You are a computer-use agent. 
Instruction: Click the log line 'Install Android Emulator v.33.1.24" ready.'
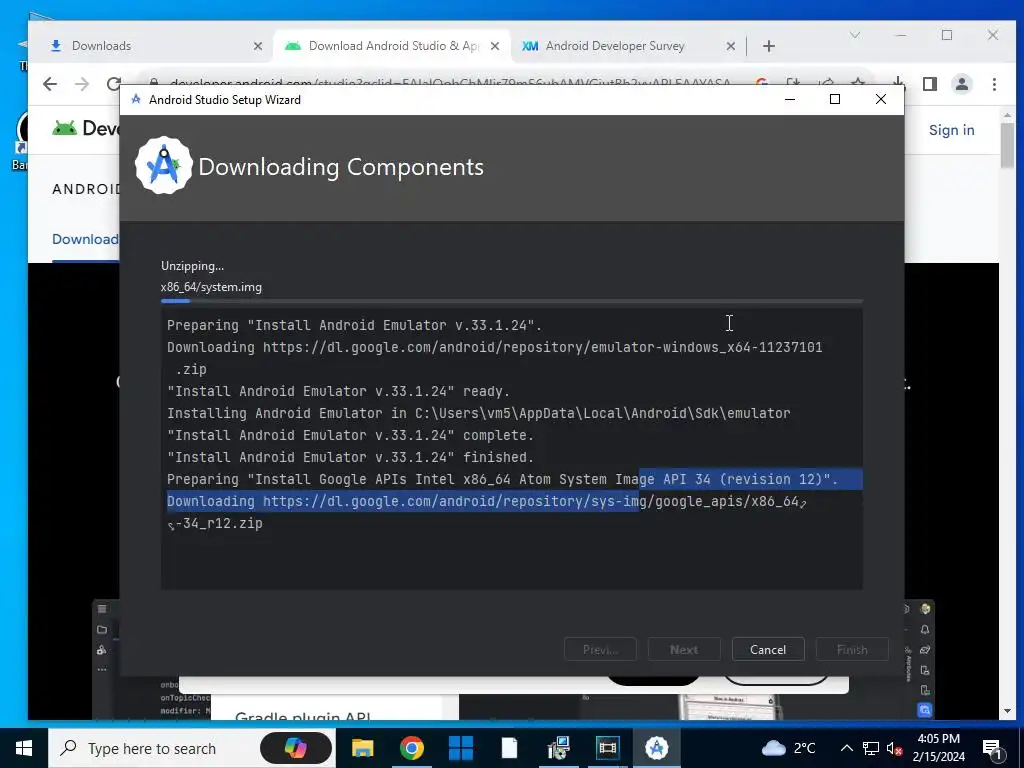tap(338, 391)
